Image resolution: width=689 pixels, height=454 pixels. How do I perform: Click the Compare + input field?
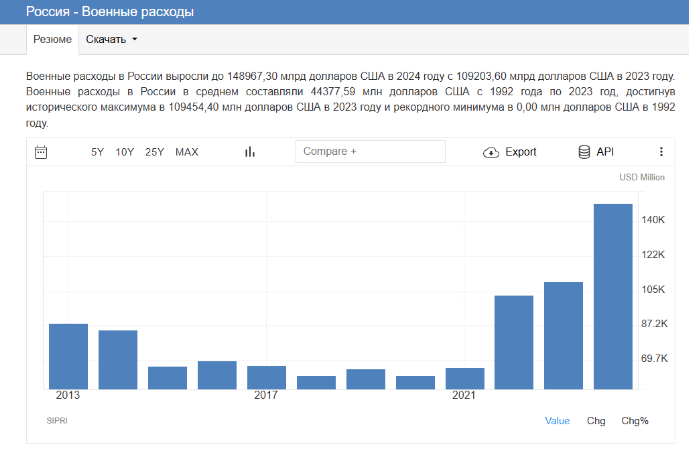coord(370,151)
